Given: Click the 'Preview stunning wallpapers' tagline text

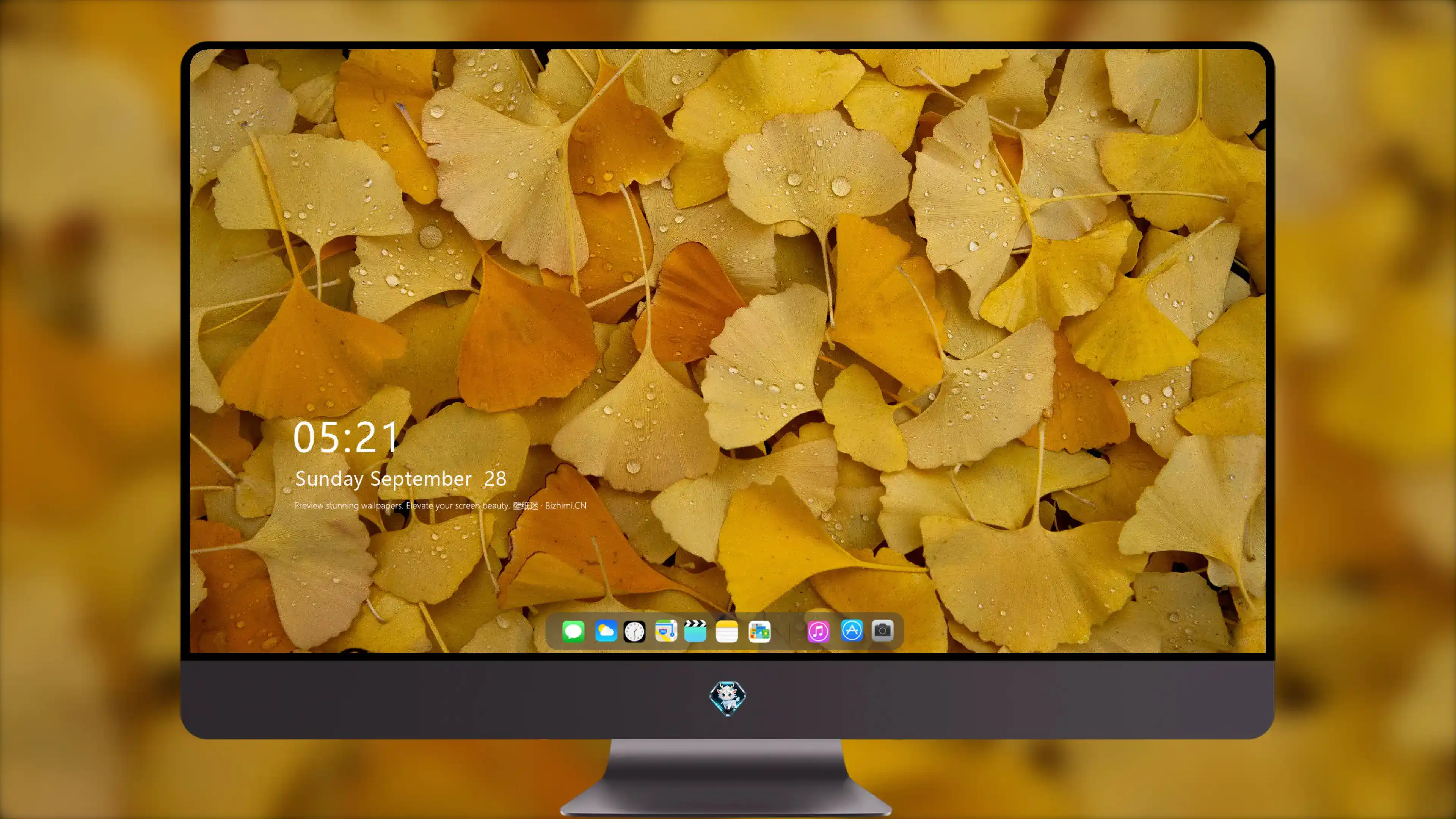Looking at the screenshot, I should click(x=440, y=505).
